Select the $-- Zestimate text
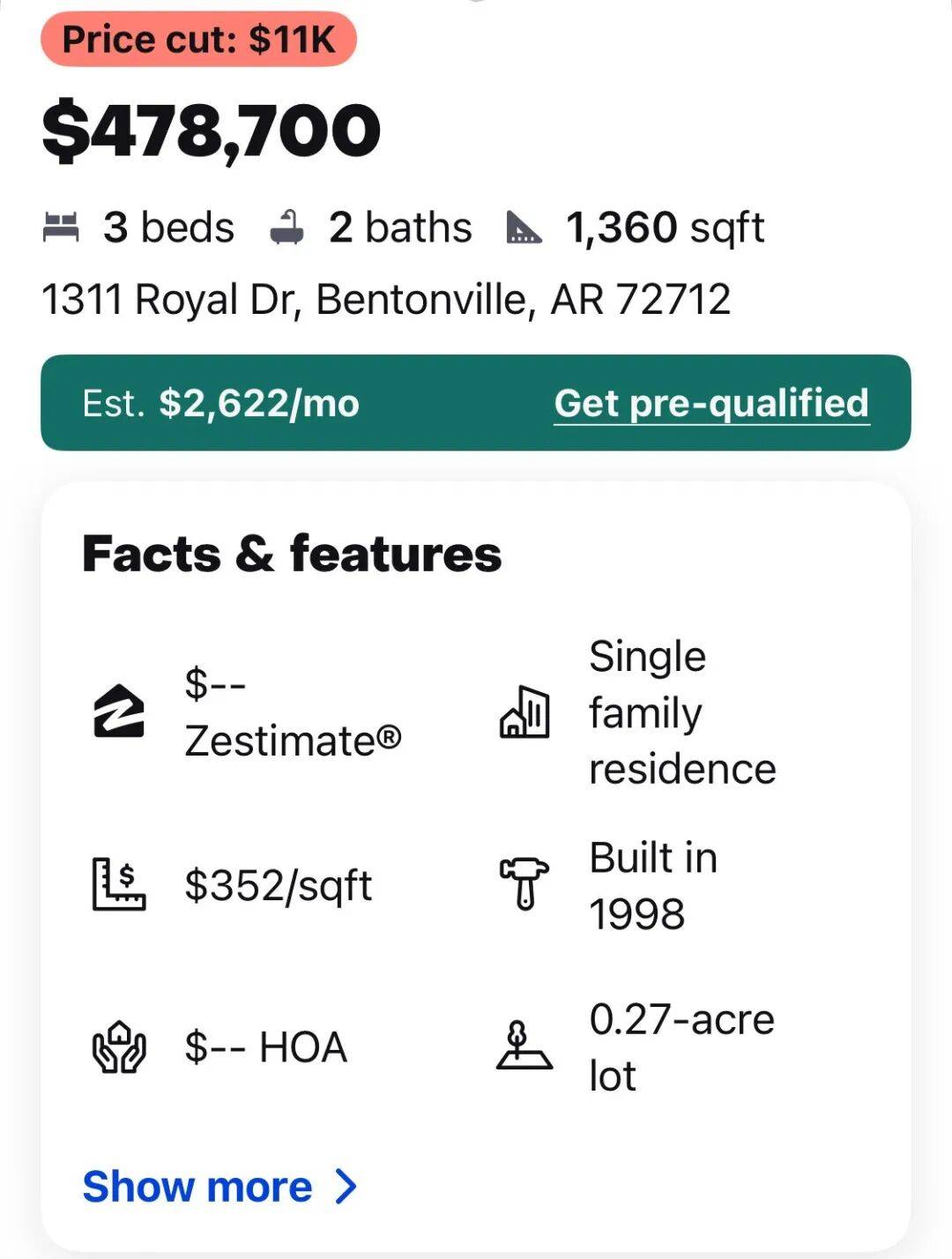Image resolution: width=952 pixels, height=1259 pixels. click(x=293, y=712)
